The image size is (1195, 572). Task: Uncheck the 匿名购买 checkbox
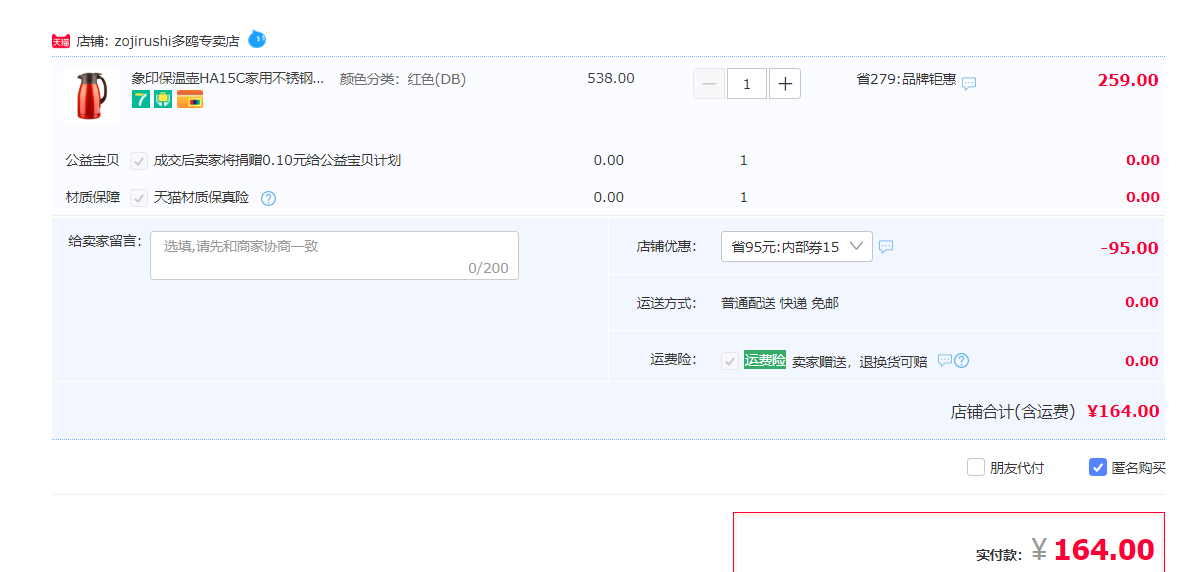pyautogui.click(x=1097, y=467)
